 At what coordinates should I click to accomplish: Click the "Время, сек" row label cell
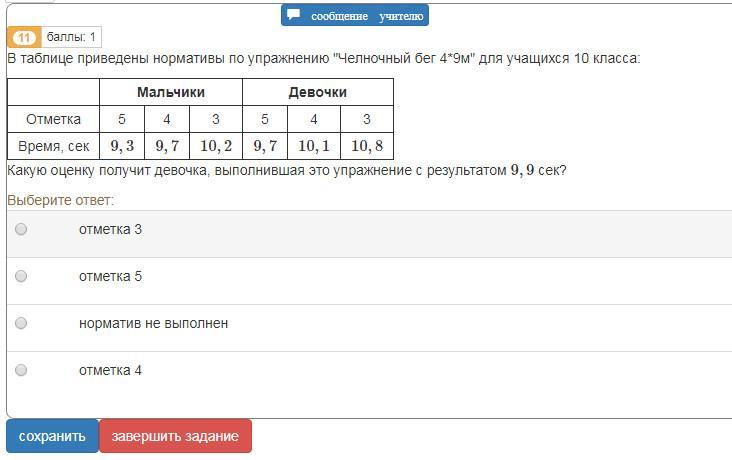click(53, 146)
